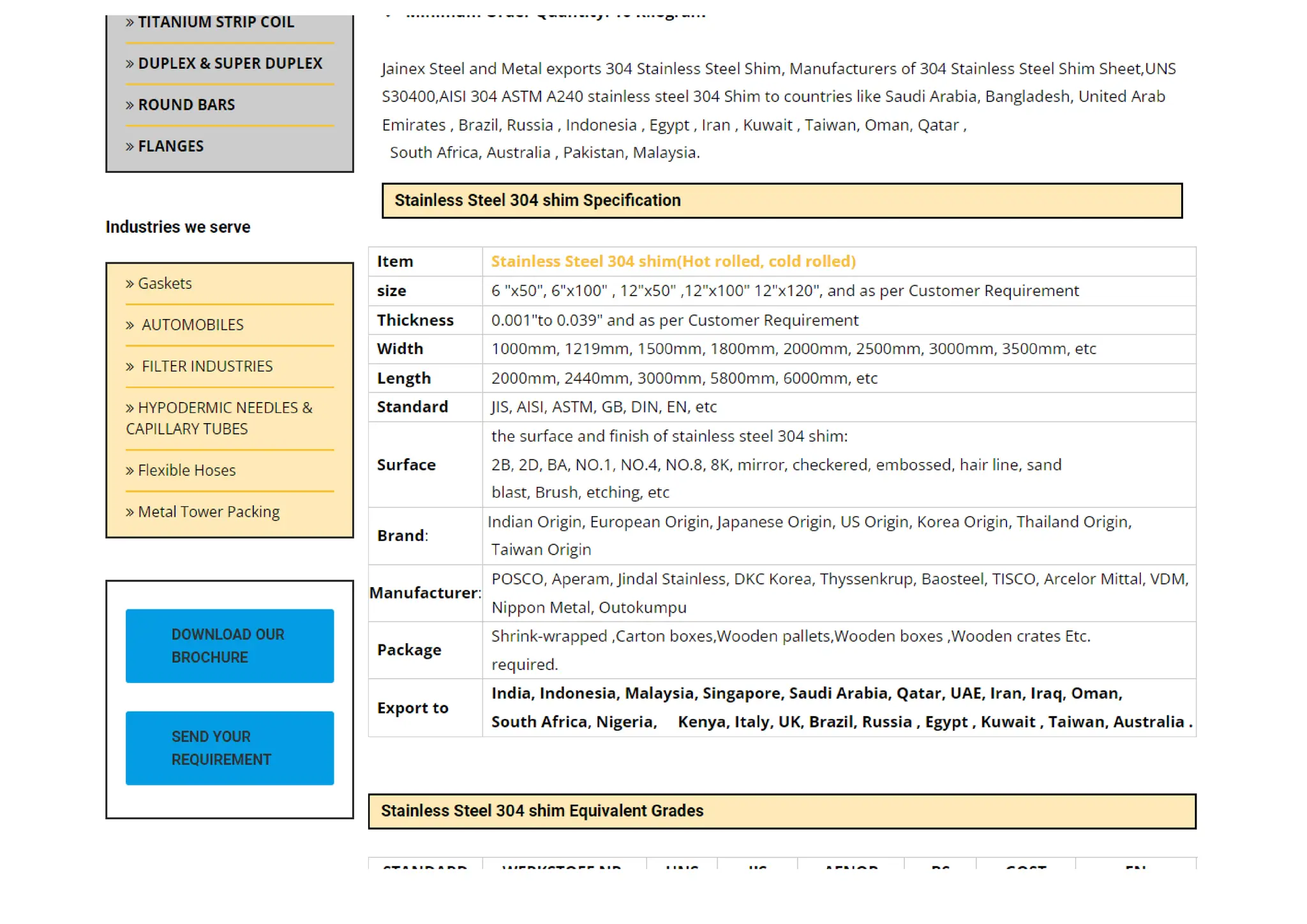Click the Thickness row label in the table

(415, 320)
